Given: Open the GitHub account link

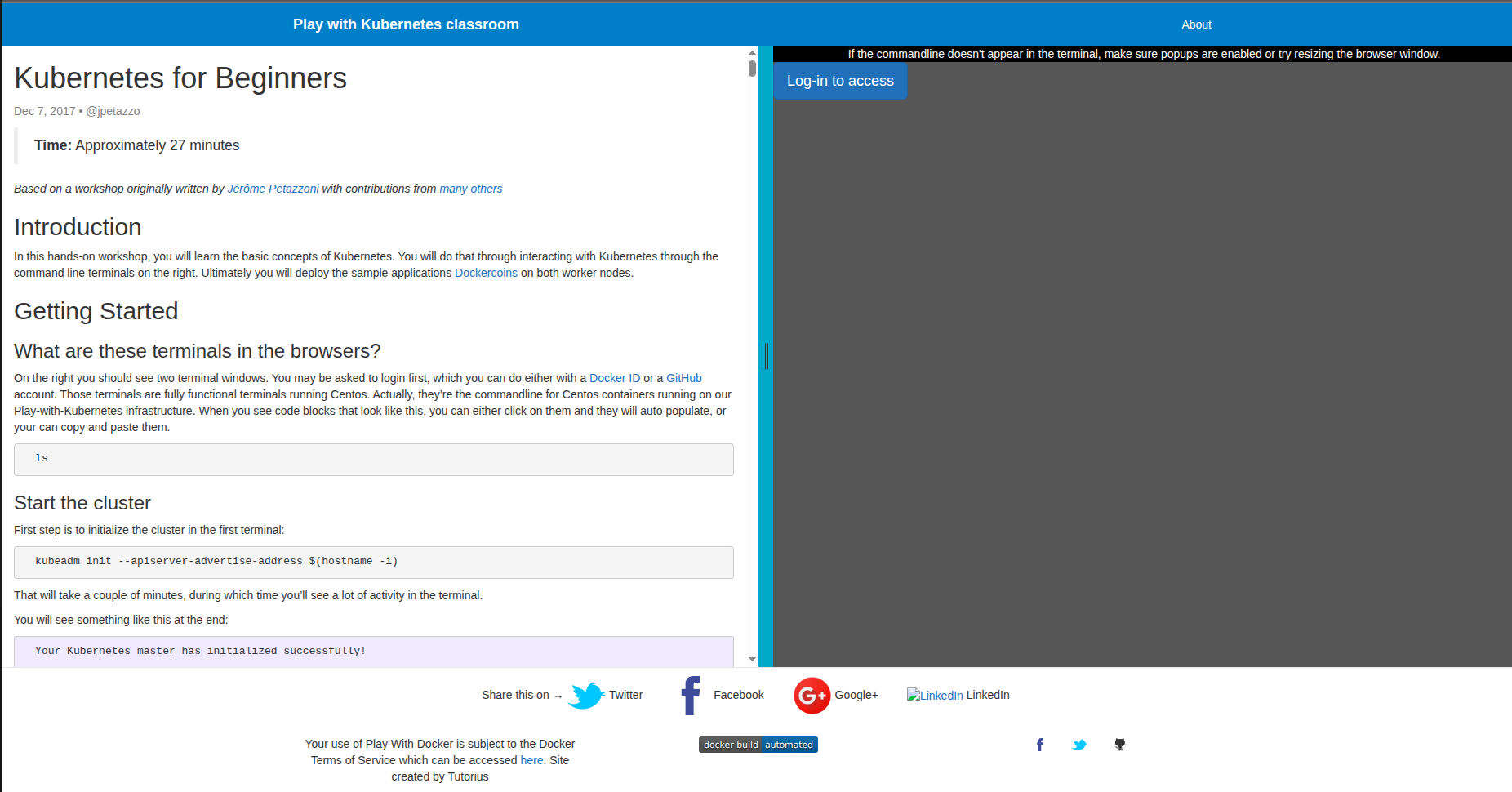Looking at the screenshot, I should pyautogui.click(x=684, y=378).
